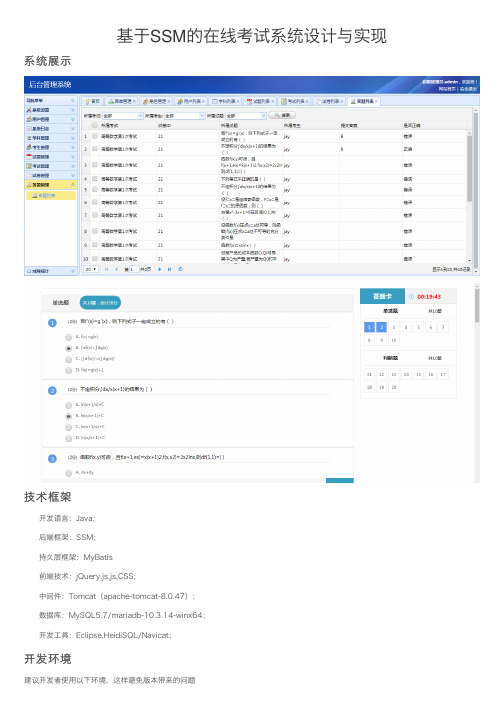This screenshot has height=713, width=504.
Task: Click the grid refresh icon in pager
Action: coord(181,269)
